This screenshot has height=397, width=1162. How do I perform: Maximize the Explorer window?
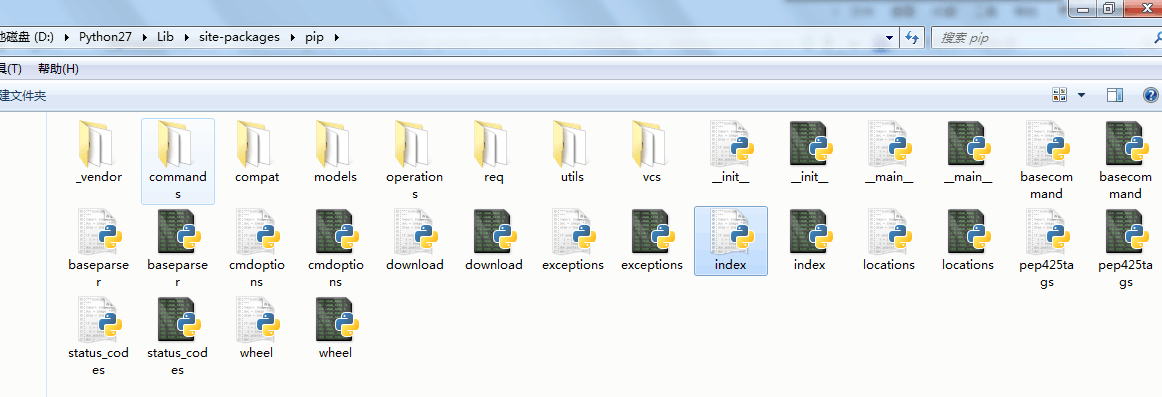pyautogui.click(x=1109, y=9)
